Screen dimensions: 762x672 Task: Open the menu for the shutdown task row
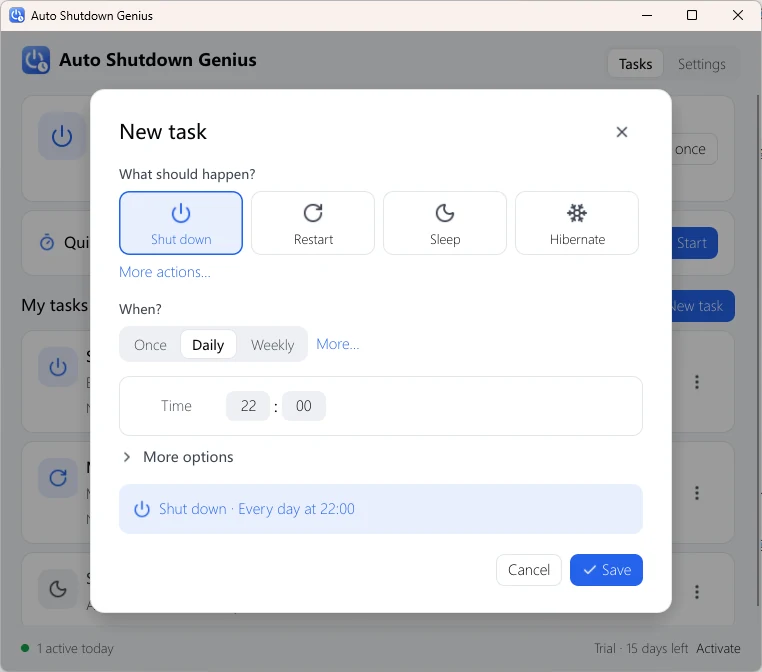point(697,382)
